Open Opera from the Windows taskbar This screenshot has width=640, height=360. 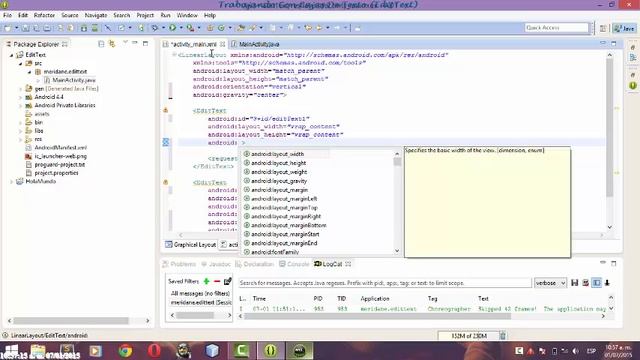pos(154,351)
